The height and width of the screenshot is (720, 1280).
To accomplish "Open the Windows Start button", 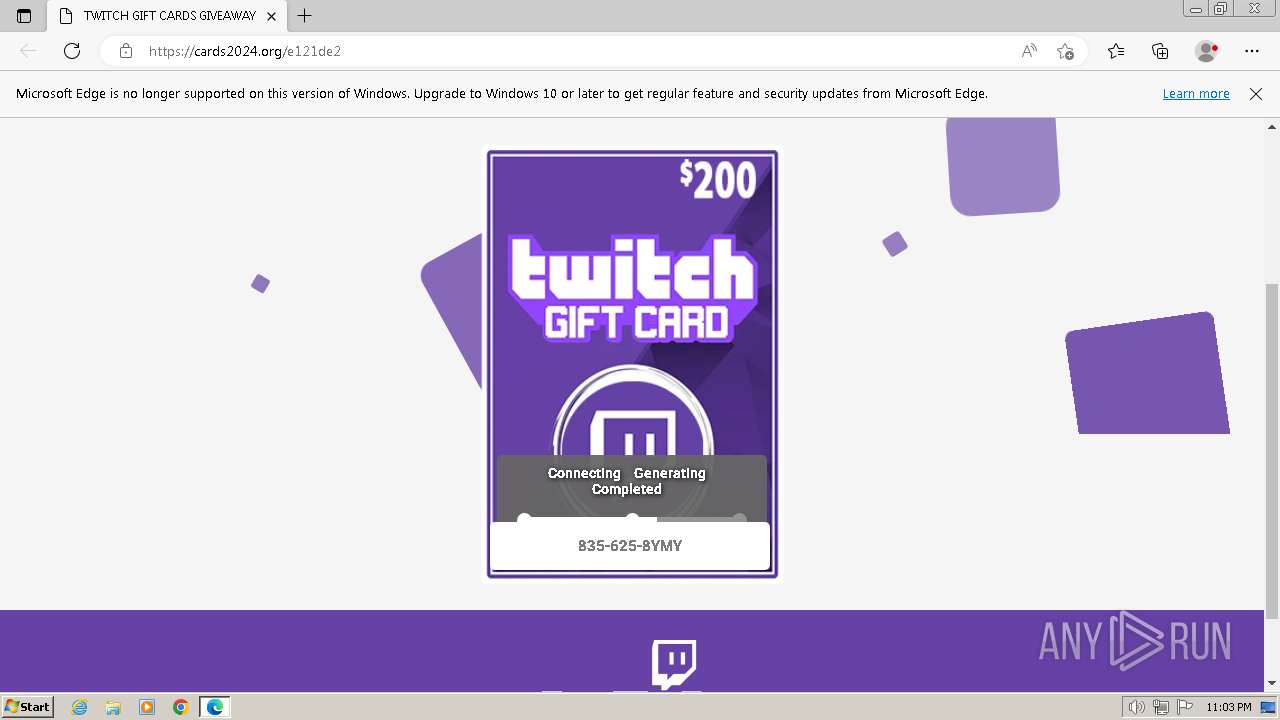I will coord(27,706).
